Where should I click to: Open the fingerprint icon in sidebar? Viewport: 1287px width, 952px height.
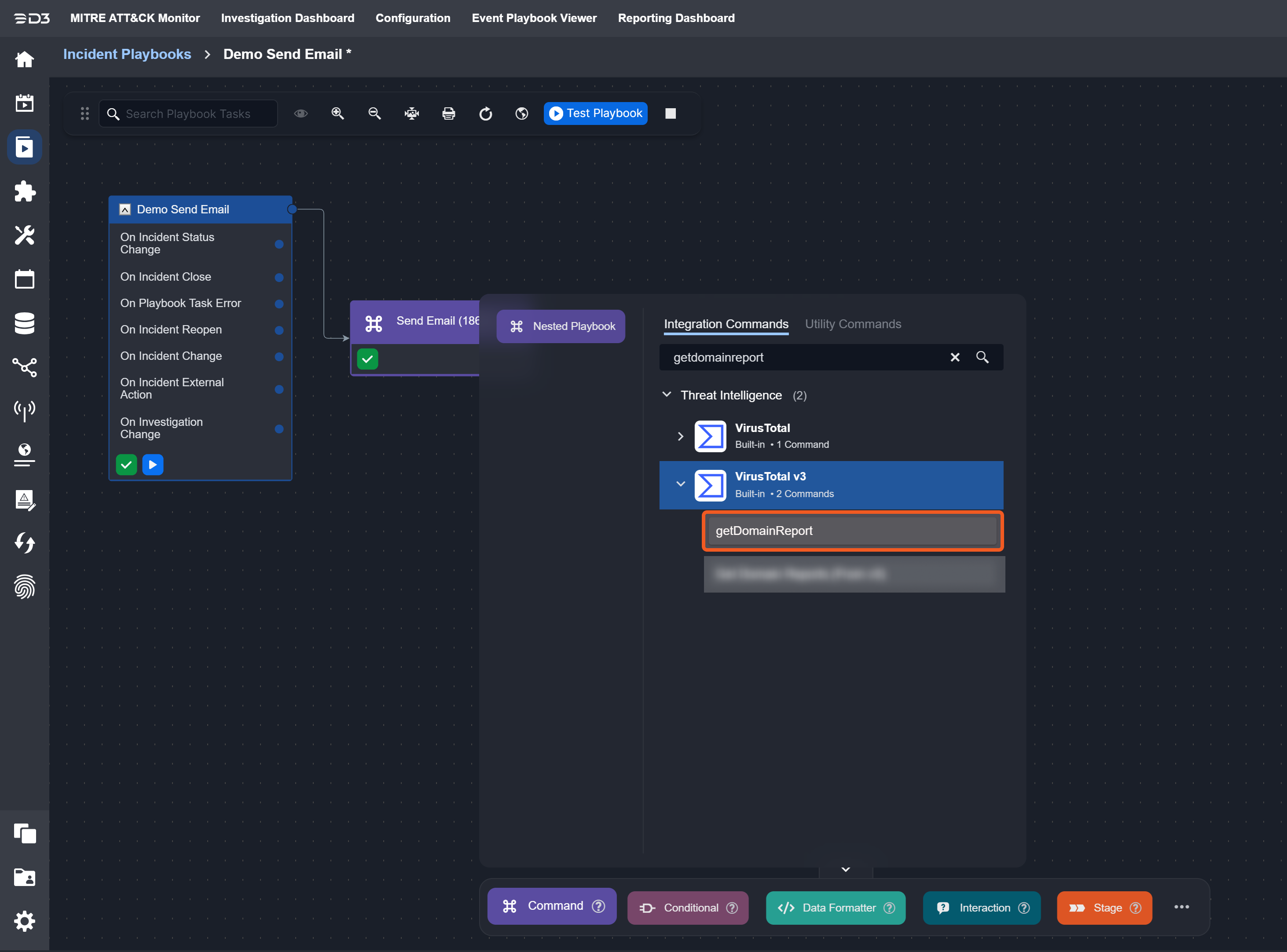point(24,587)
